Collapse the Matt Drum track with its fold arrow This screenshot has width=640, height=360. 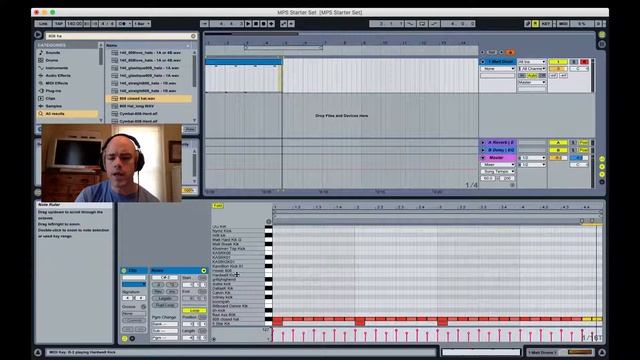483,62
